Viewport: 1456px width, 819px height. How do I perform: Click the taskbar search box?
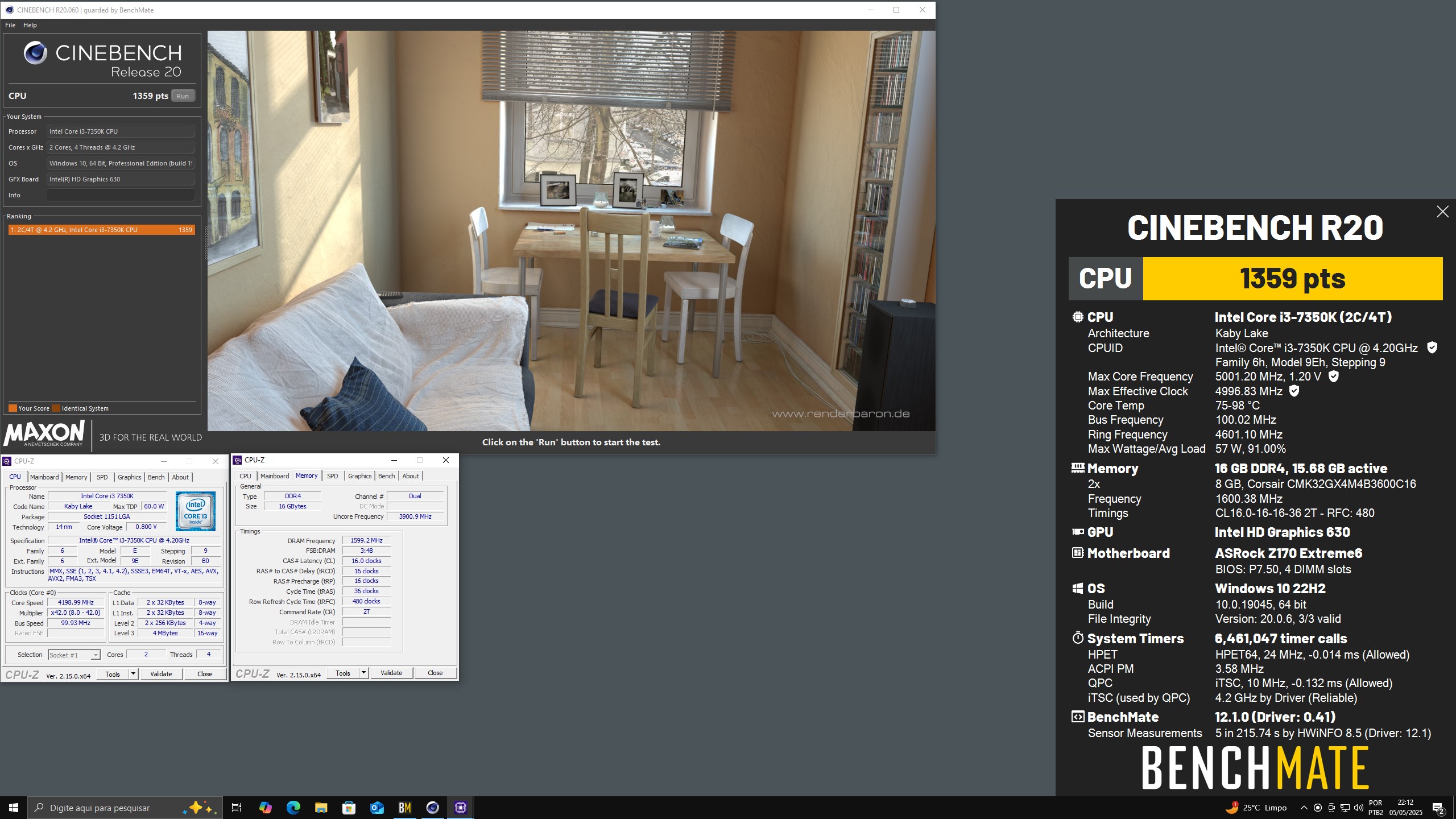(125, 808)
